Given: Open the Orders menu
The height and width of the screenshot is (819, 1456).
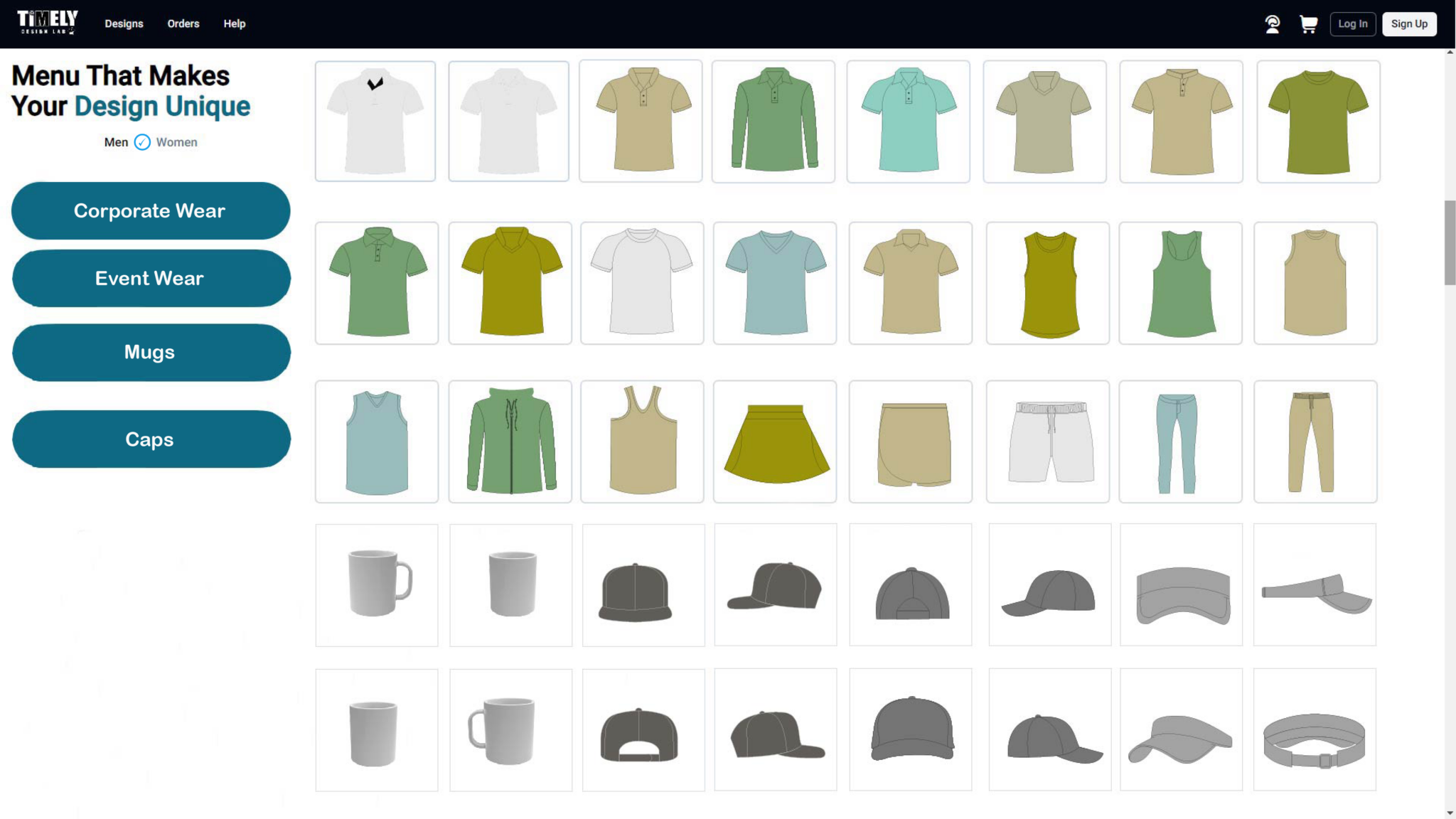Looking at the screenshot, I should point(183,23).
